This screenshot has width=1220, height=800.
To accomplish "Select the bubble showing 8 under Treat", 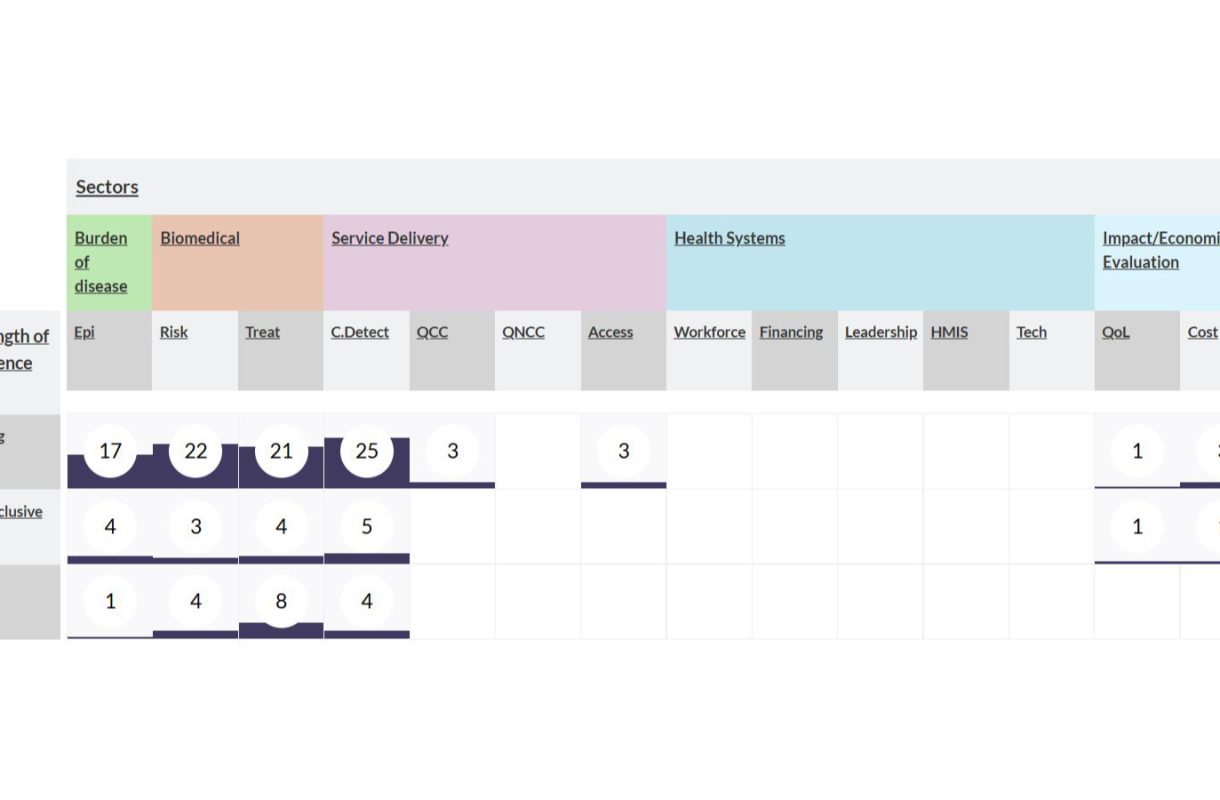I will [281, 602].
